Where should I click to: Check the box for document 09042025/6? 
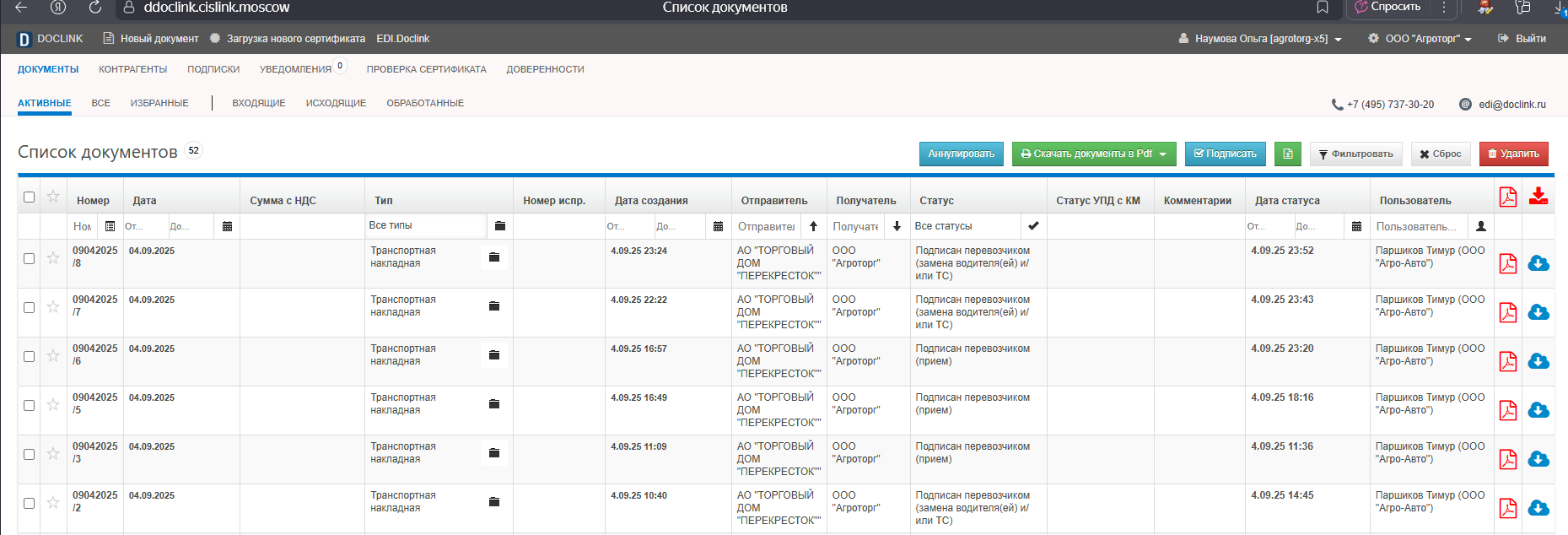30,356
